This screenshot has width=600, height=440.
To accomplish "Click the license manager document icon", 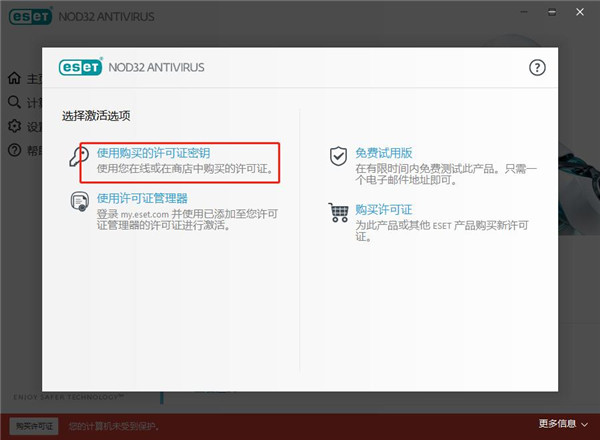I will (80, 201).
